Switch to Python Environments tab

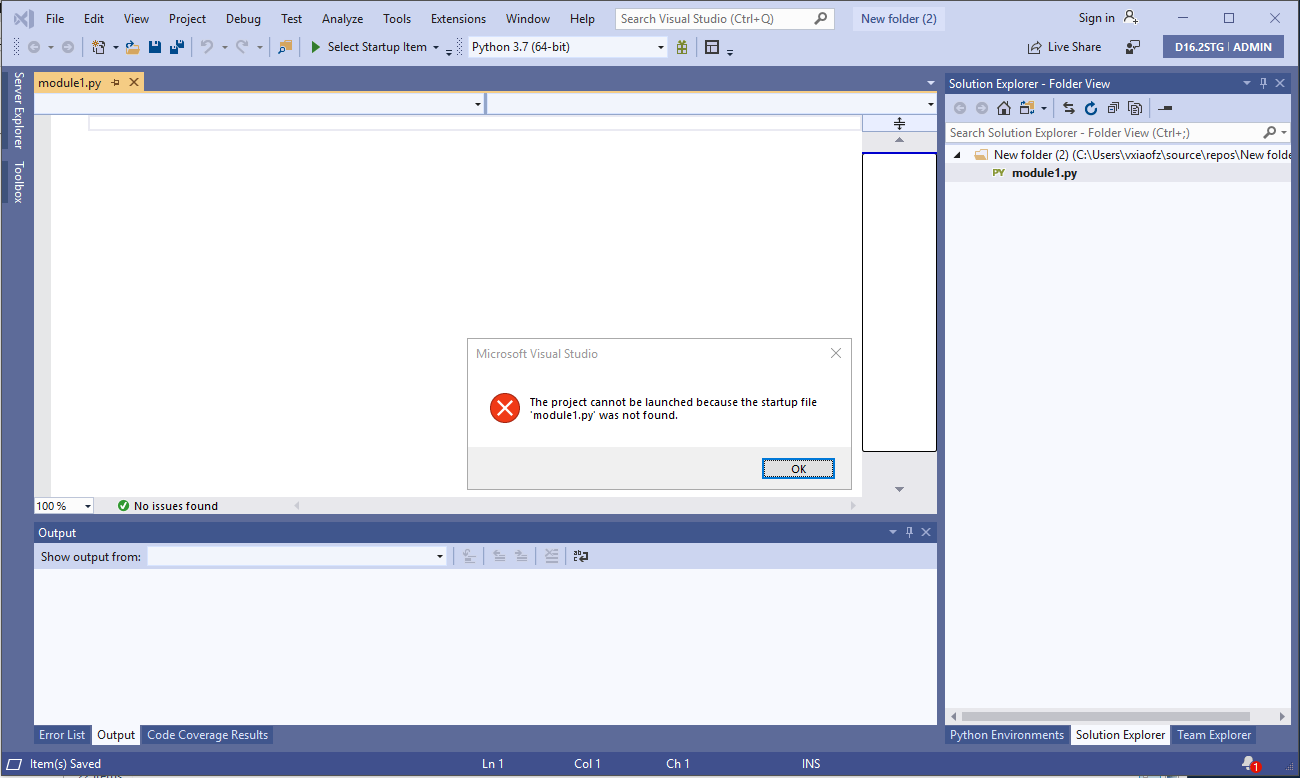(1007, 735)
